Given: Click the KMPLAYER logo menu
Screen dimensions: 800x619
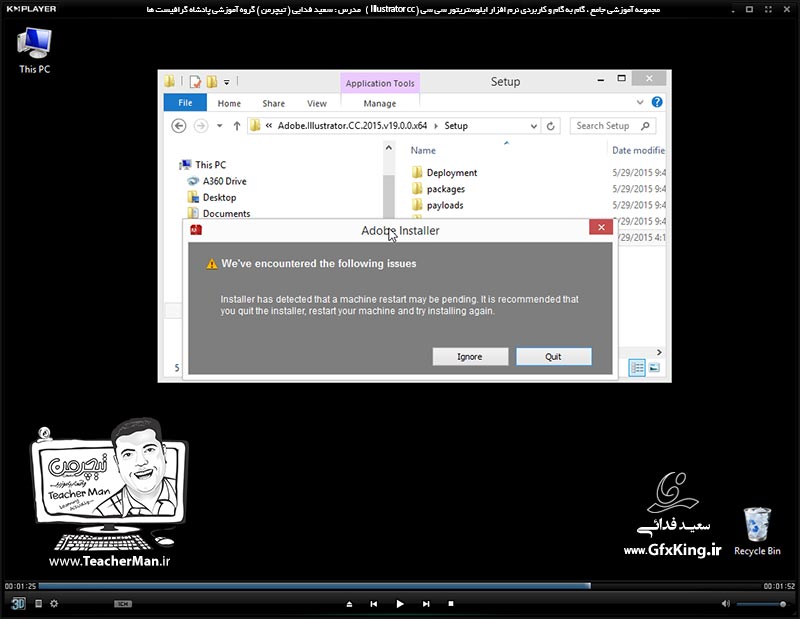Looking at the screenshot, I should click(x=31, y=9).
